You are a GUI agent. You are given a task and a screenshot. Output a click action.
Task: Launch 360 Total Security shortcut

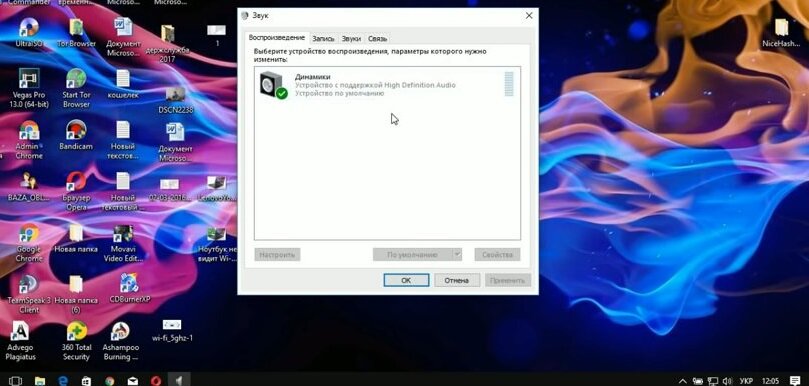click(x=76, y=341)
